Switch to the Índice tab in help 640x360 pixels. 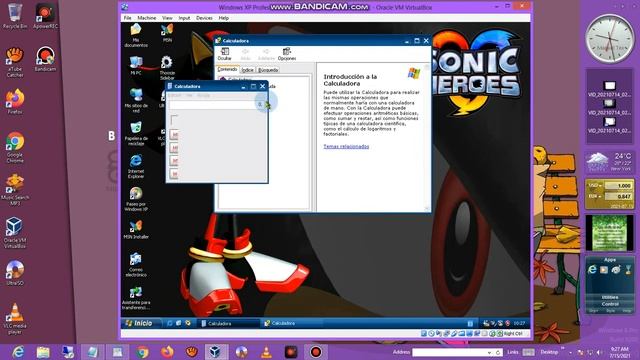click(247, 70)
